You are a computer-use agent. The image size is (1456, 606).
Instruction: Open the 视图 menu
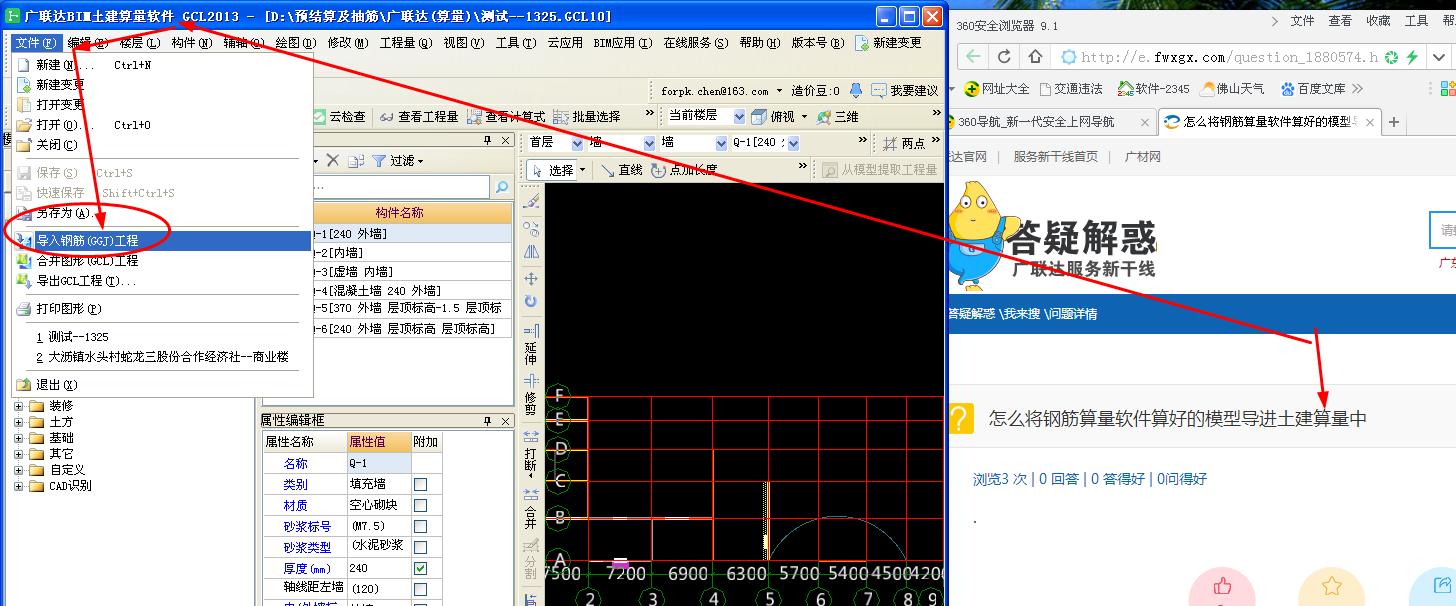(x=463, y=43)
